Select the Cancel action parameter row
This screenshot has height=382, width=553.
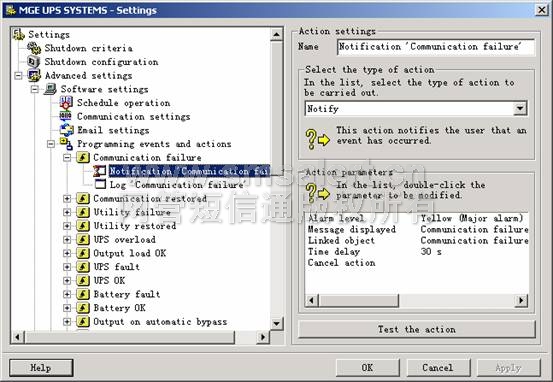(417, 263)
